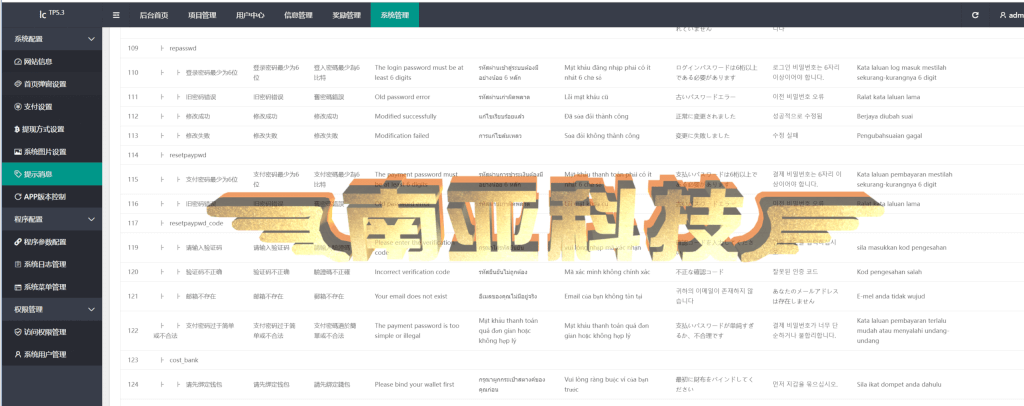The height and width of the screenshot is (406, 1024).
Task: Click the 'Sila ikat dompet anda dahulu' cell
Action: pyautogui.click(x=899, y=384)
